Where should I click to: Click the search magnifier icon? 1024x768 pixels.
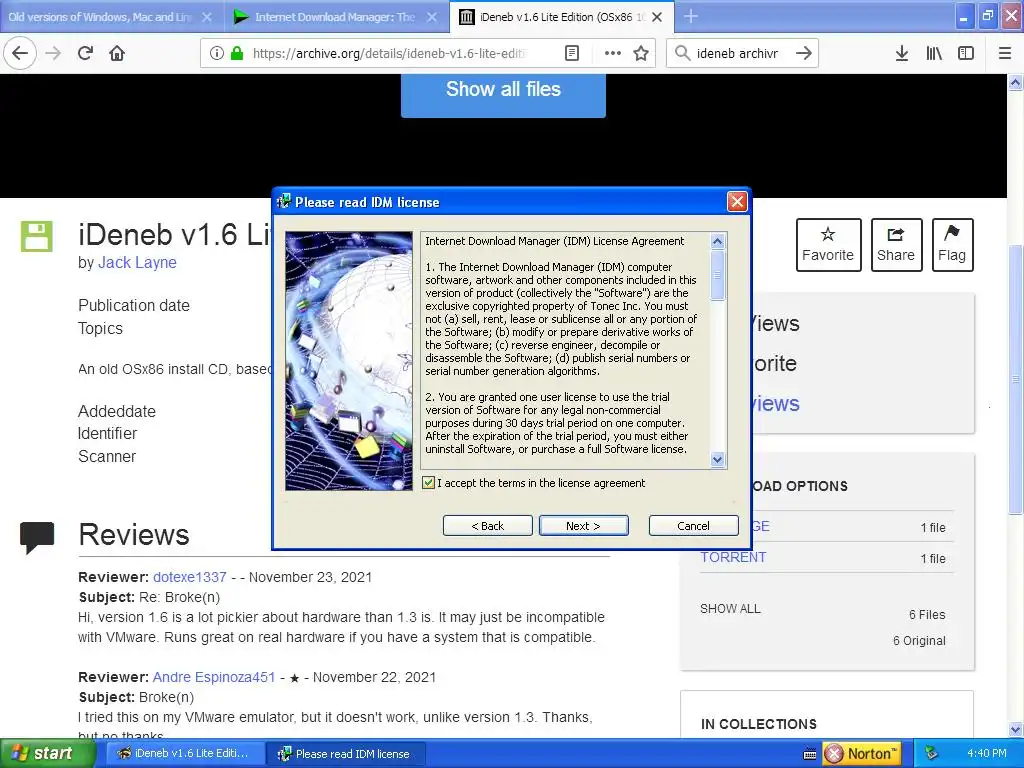(x=682, y=53)
